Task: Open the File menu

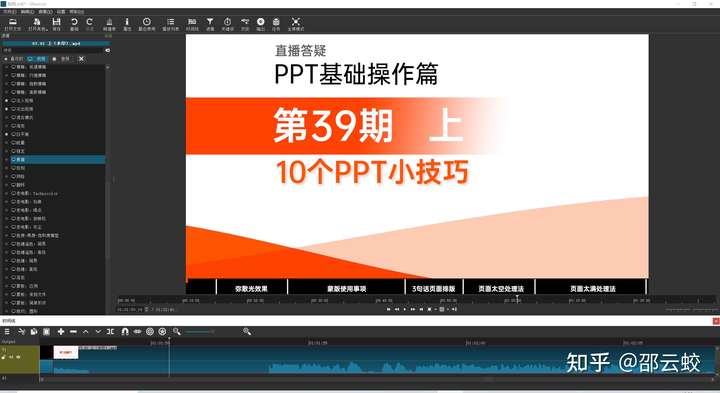Action: (x=10, y=11)
